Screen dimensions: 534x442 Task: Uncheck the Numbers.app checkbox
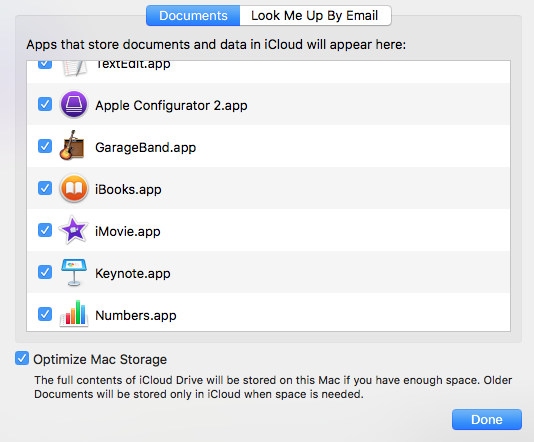pyautogui.click(x=45, y=314)
